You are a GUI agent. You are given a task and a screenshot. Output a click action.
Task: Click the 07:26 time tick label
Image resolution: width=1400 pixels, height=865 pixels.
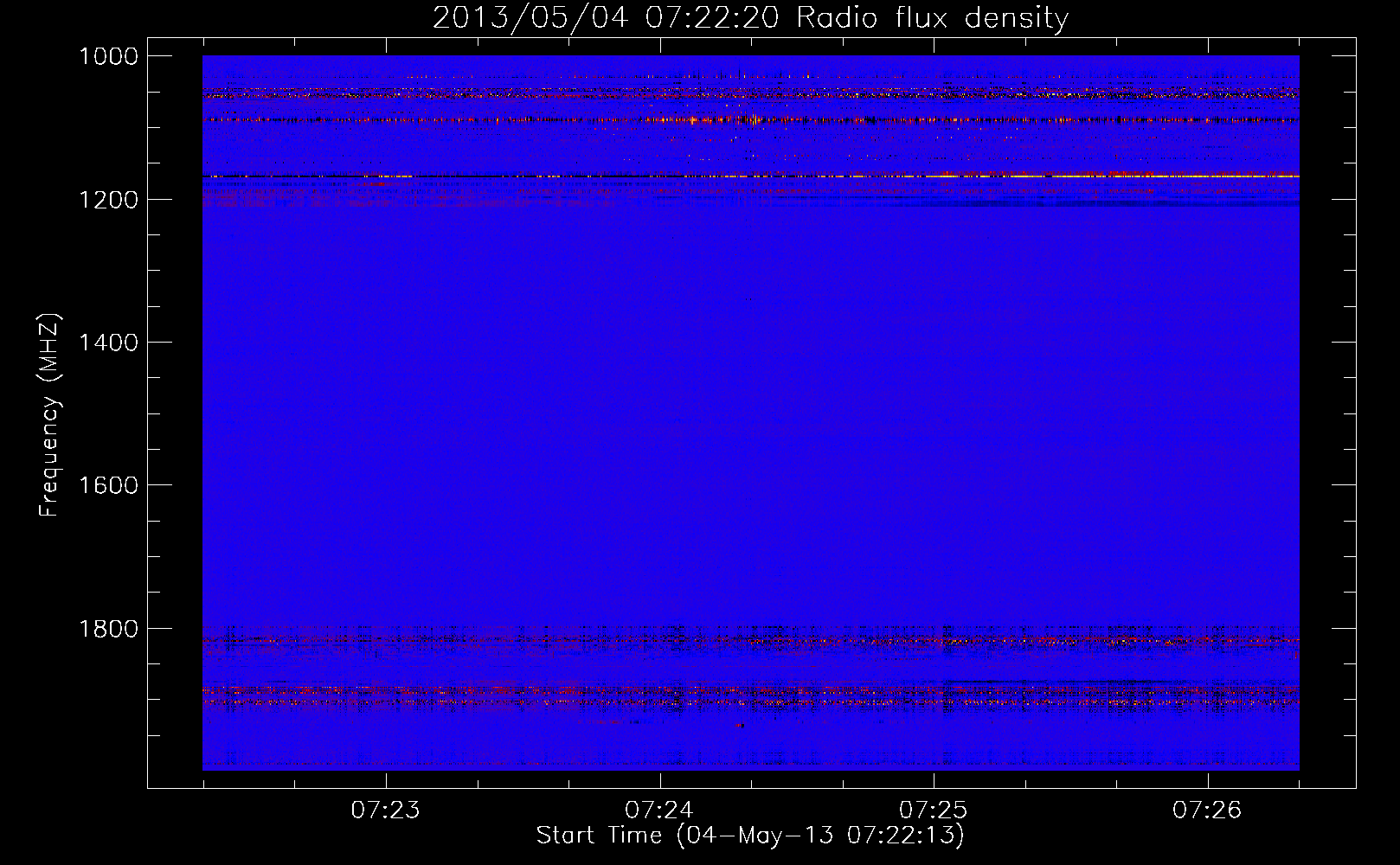tap(1207, 810)
